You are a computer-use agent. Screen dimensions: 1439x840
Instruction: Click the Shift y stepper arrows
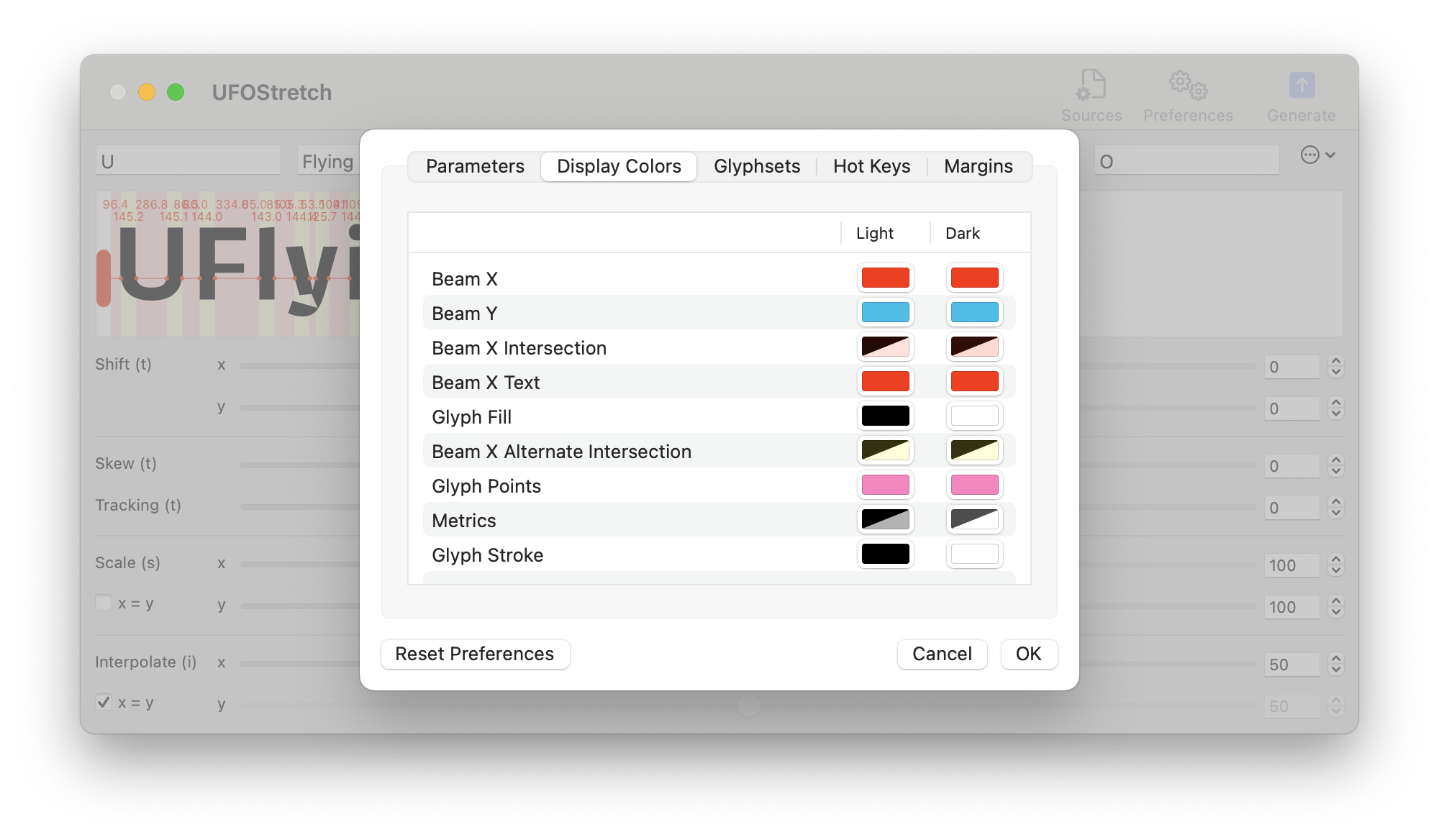(x=1336, y=408)
